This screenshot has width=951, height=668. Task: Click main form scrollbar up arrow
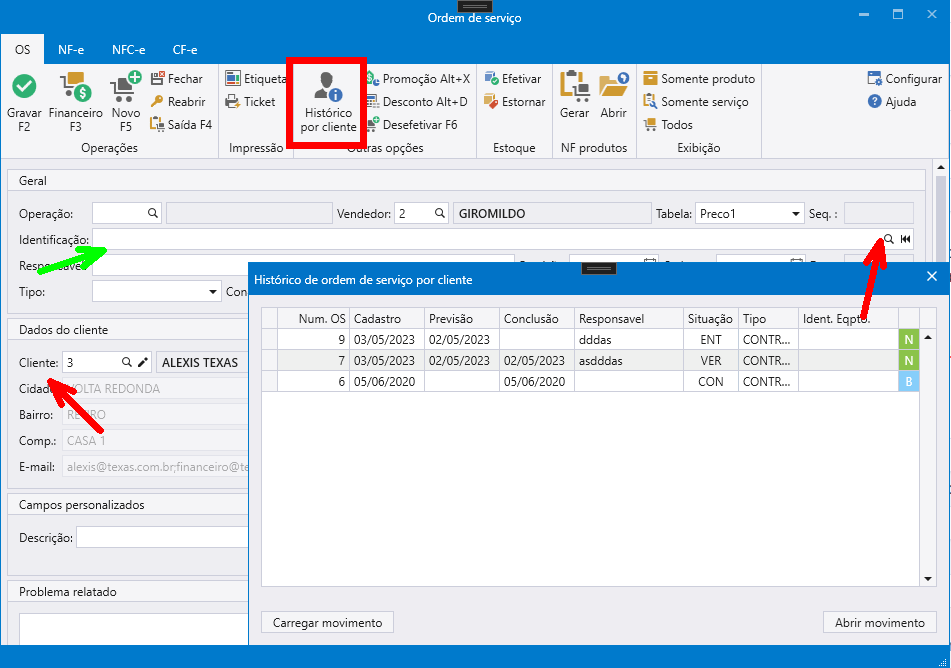941,167
